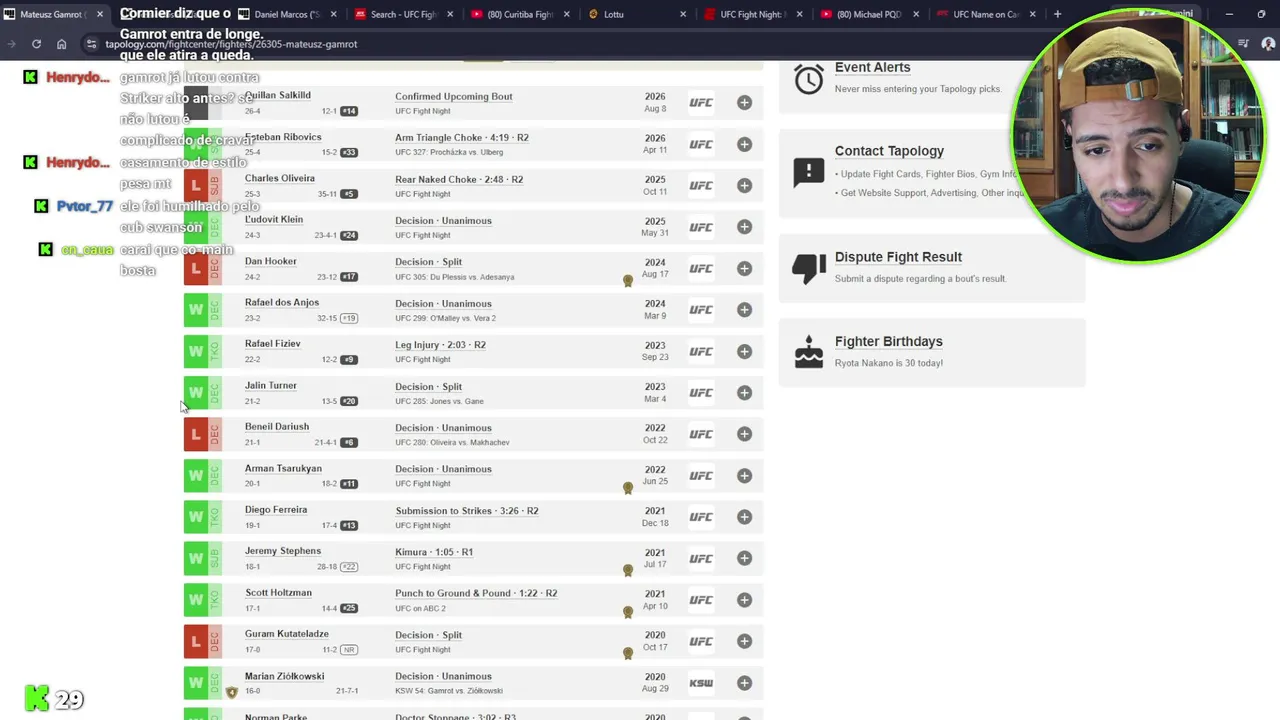The width and height of the screenshot is (1280, 720).
Task: Open the Charles Oliveira fighter link
Action: pyautogui.click(x=280, y=179)
